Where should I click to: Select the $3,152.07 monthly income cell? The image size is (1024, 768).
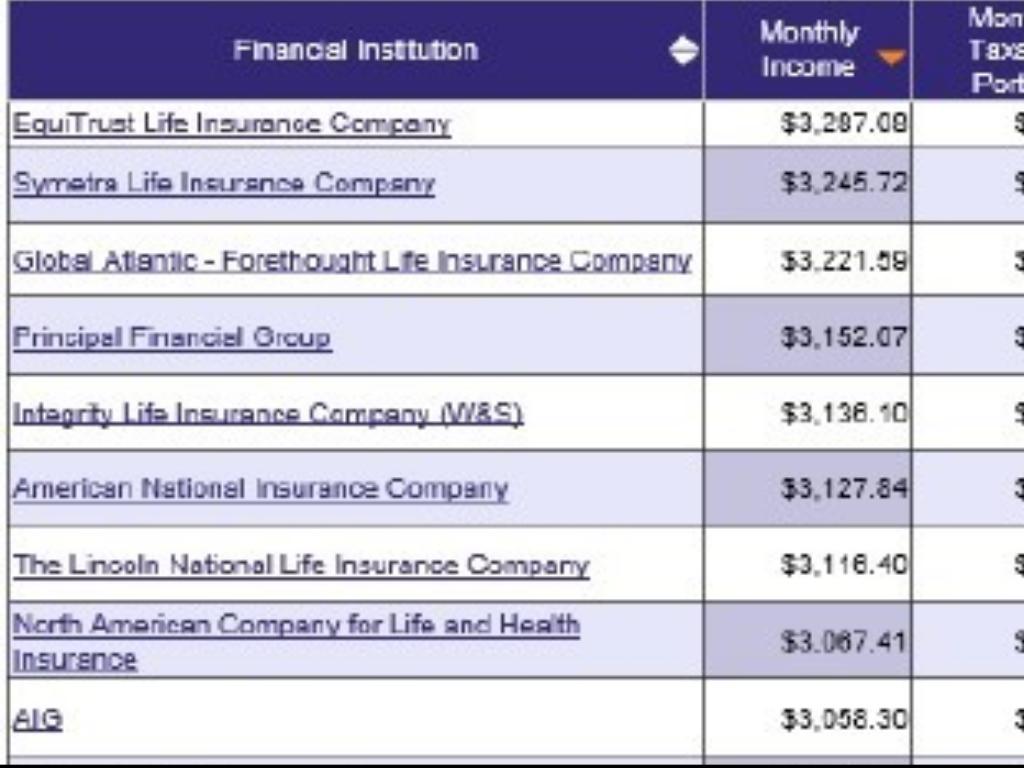pyautogui.click(x=843, y=338)
